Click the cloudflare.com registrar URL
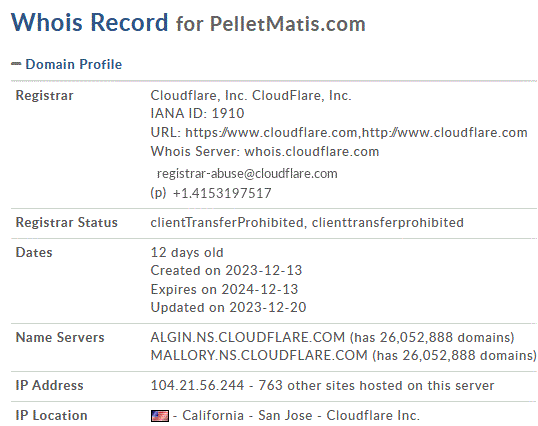The image size is (538, 426). tap(356, 132)
